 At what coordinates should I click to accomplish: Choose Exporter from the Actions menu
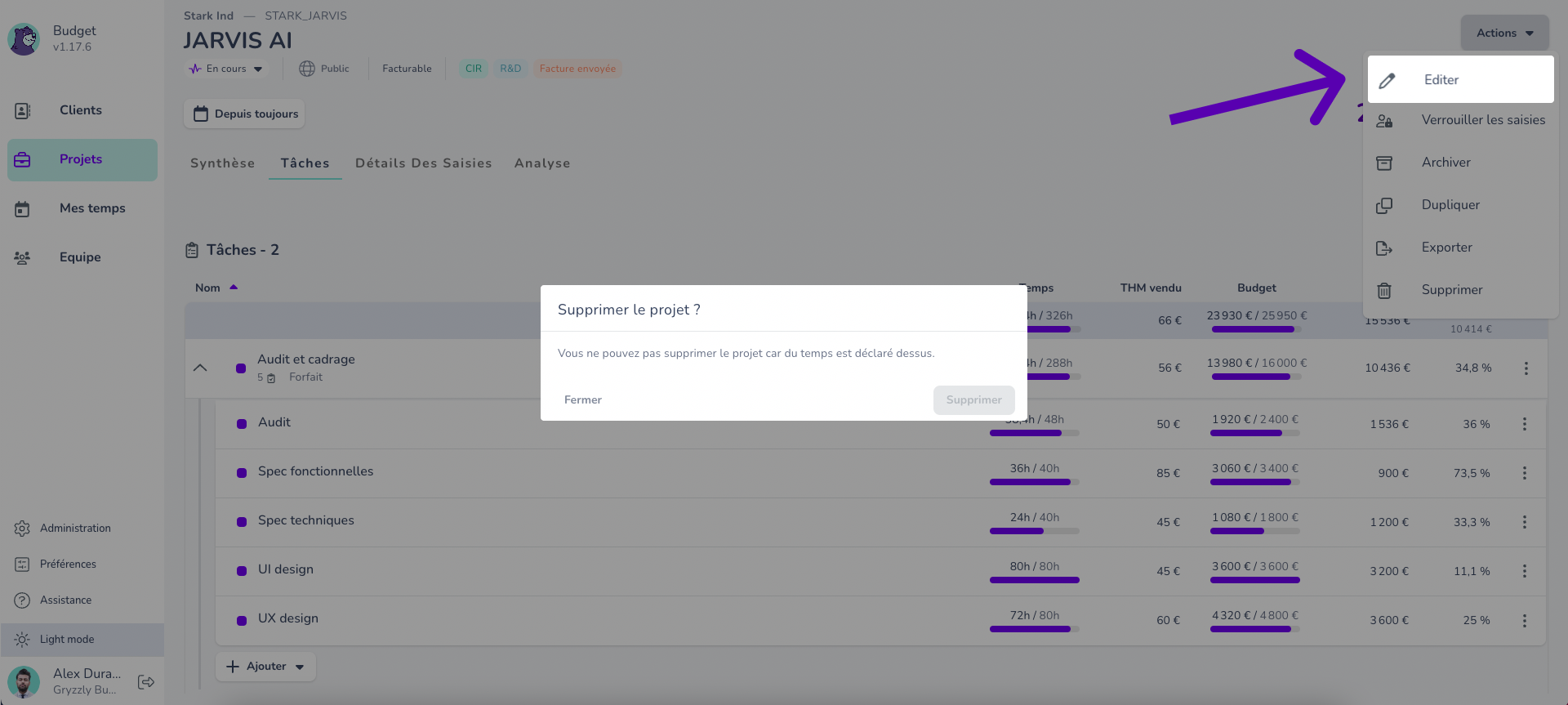pyautogui.click(x=1460, y=248)
